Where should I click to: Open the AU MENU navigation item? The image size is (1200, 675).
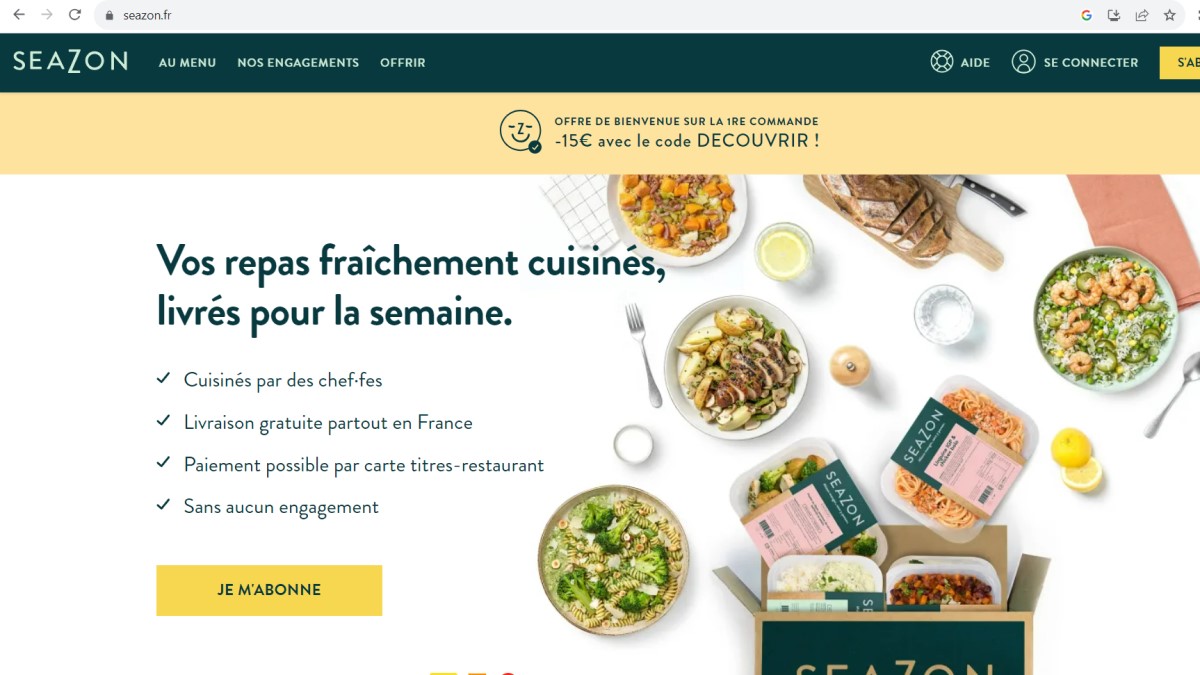pos(187,62)
